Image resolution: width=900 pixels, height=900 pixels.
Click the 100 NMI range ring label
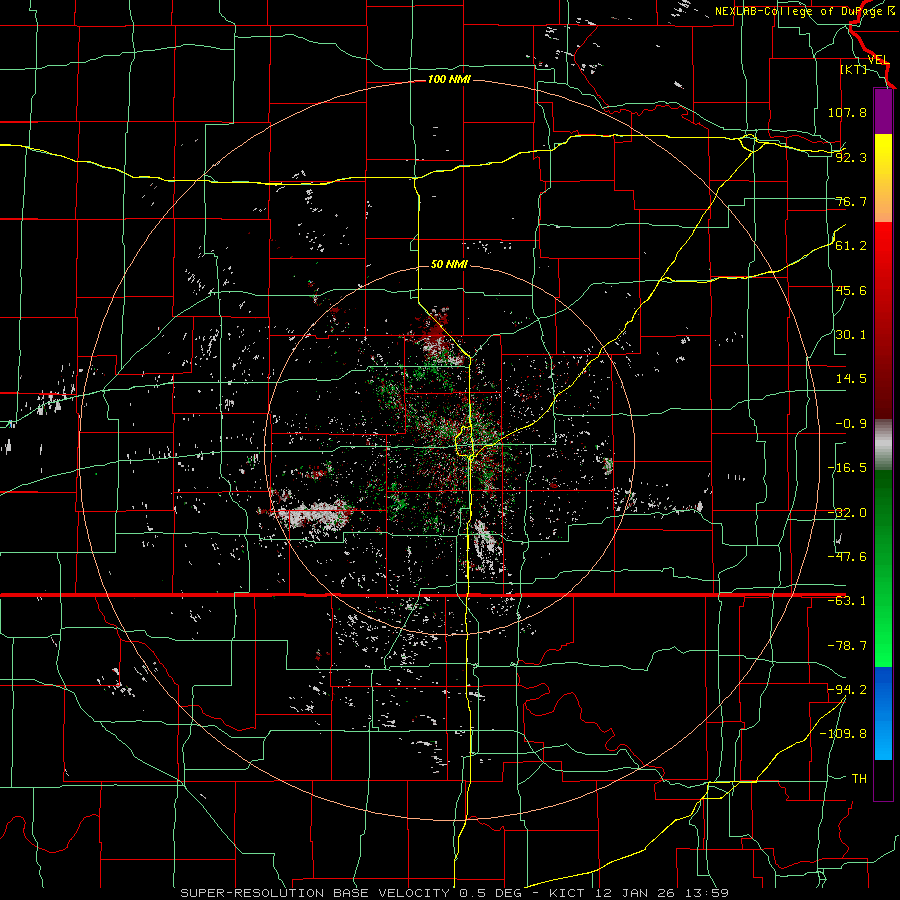tap(449, 79)
